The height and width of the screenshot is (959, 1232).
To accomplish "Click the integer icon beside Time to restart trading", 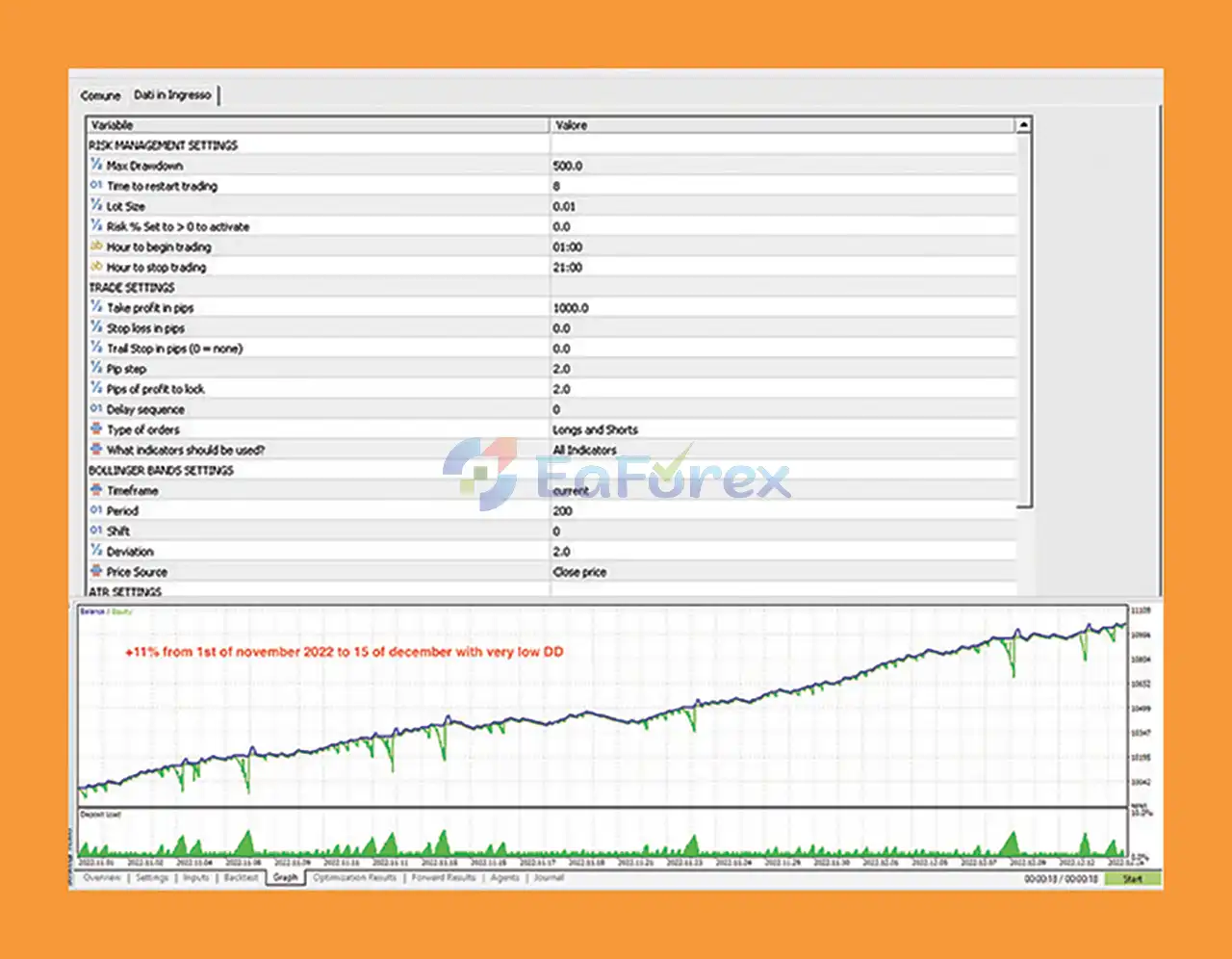I will tap(96, 185).
